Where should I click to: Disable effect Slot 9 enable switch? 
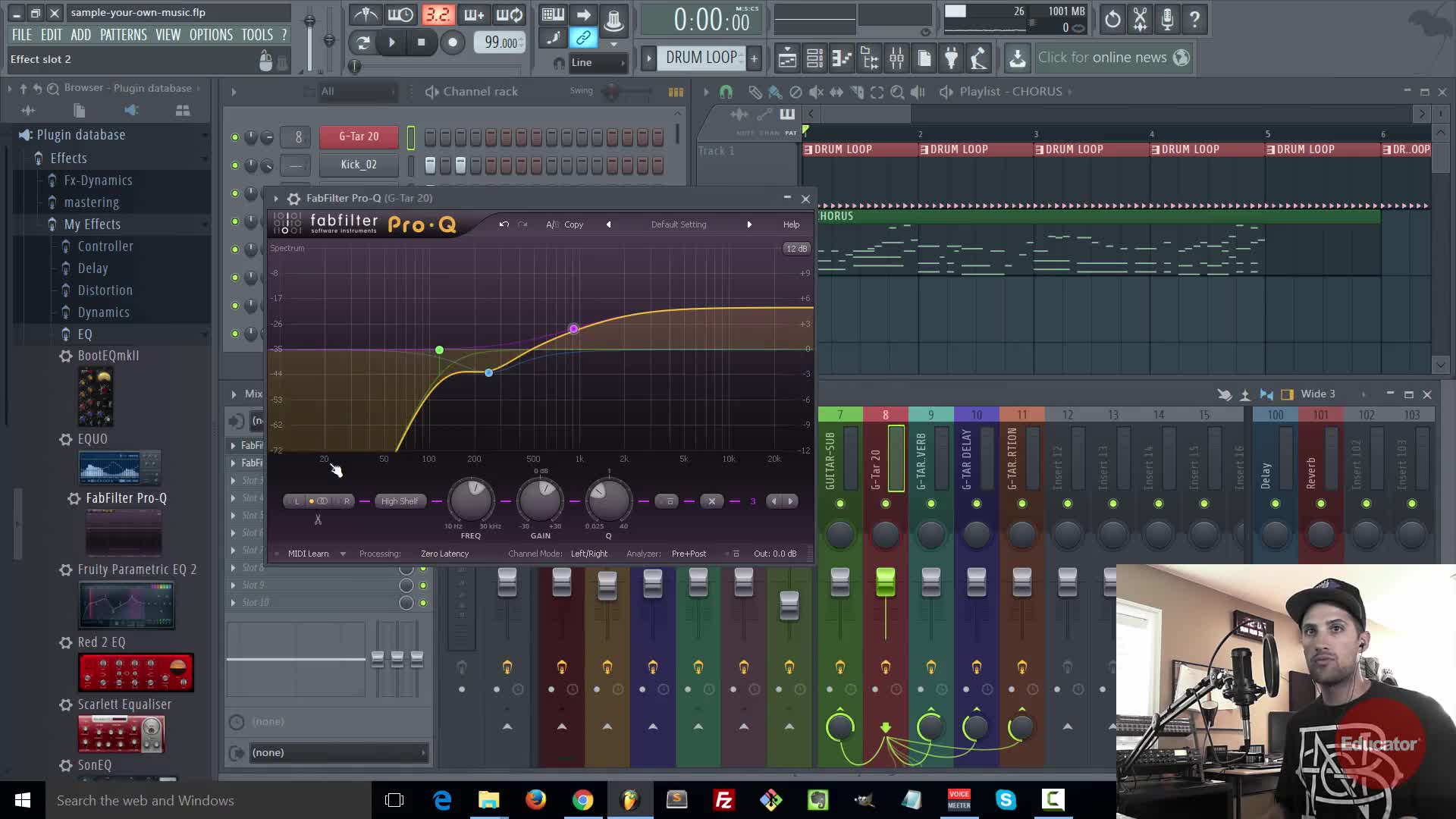pyautogui.click(x=423, y=585)
